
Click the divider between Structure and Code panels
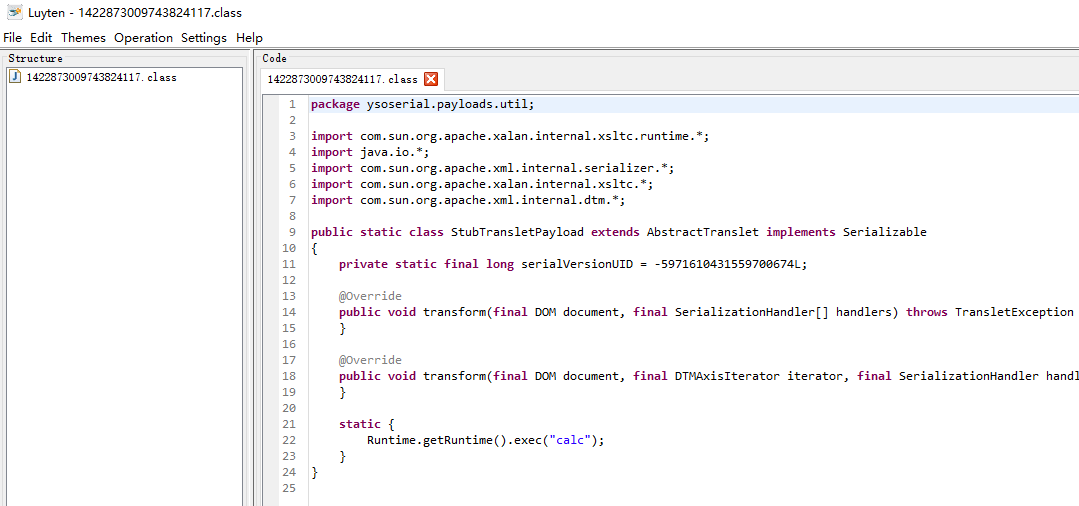(248, 280)
